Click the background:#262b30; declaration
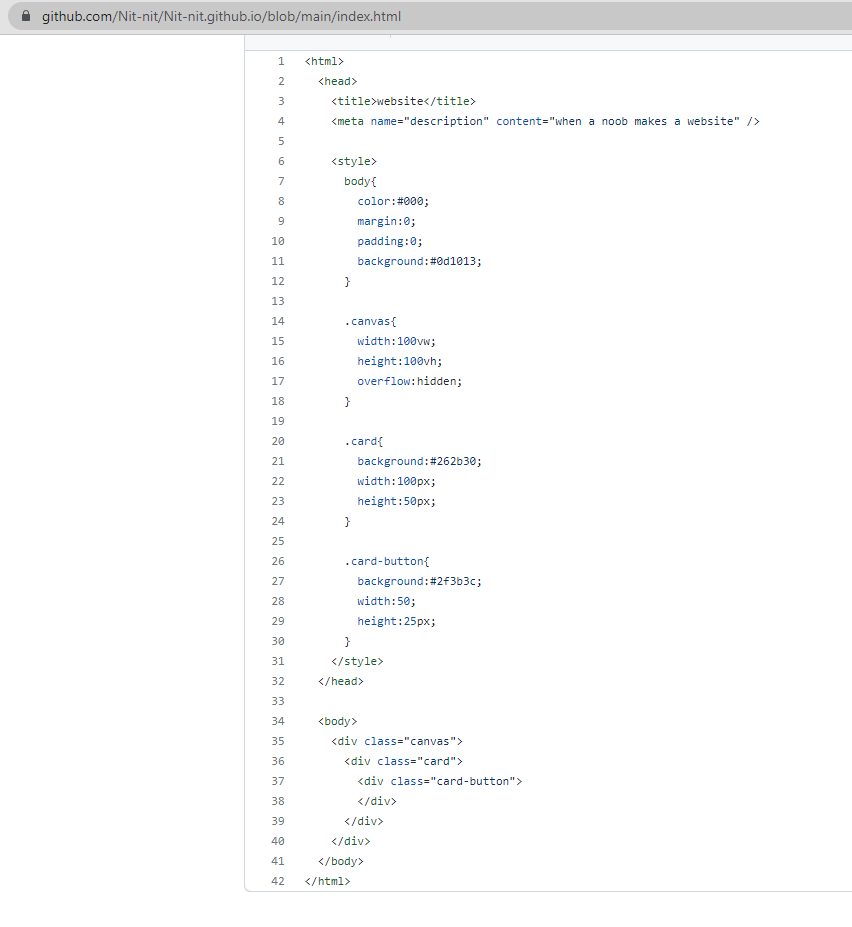The image size is (852, 927). tap(419, 462)
